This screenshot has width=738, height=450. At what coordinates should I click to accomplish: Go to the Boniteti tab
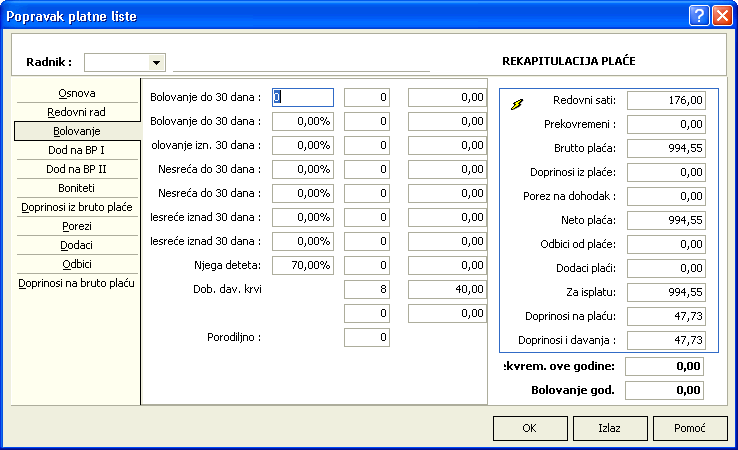pyautogui.click(x=77, y=188)
